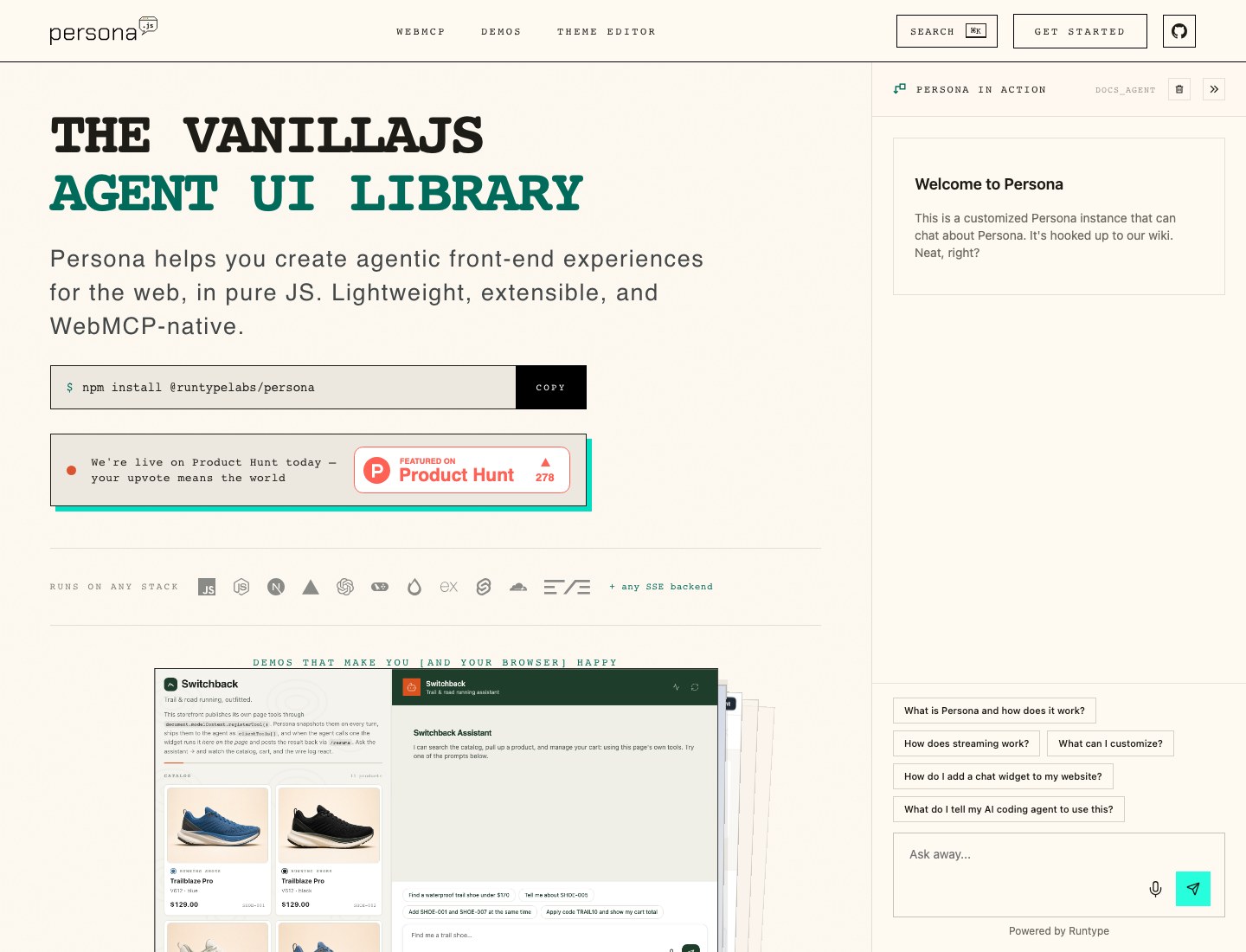Click the 'Switchback Assistant' heading in demo

[x=453, y=733]
